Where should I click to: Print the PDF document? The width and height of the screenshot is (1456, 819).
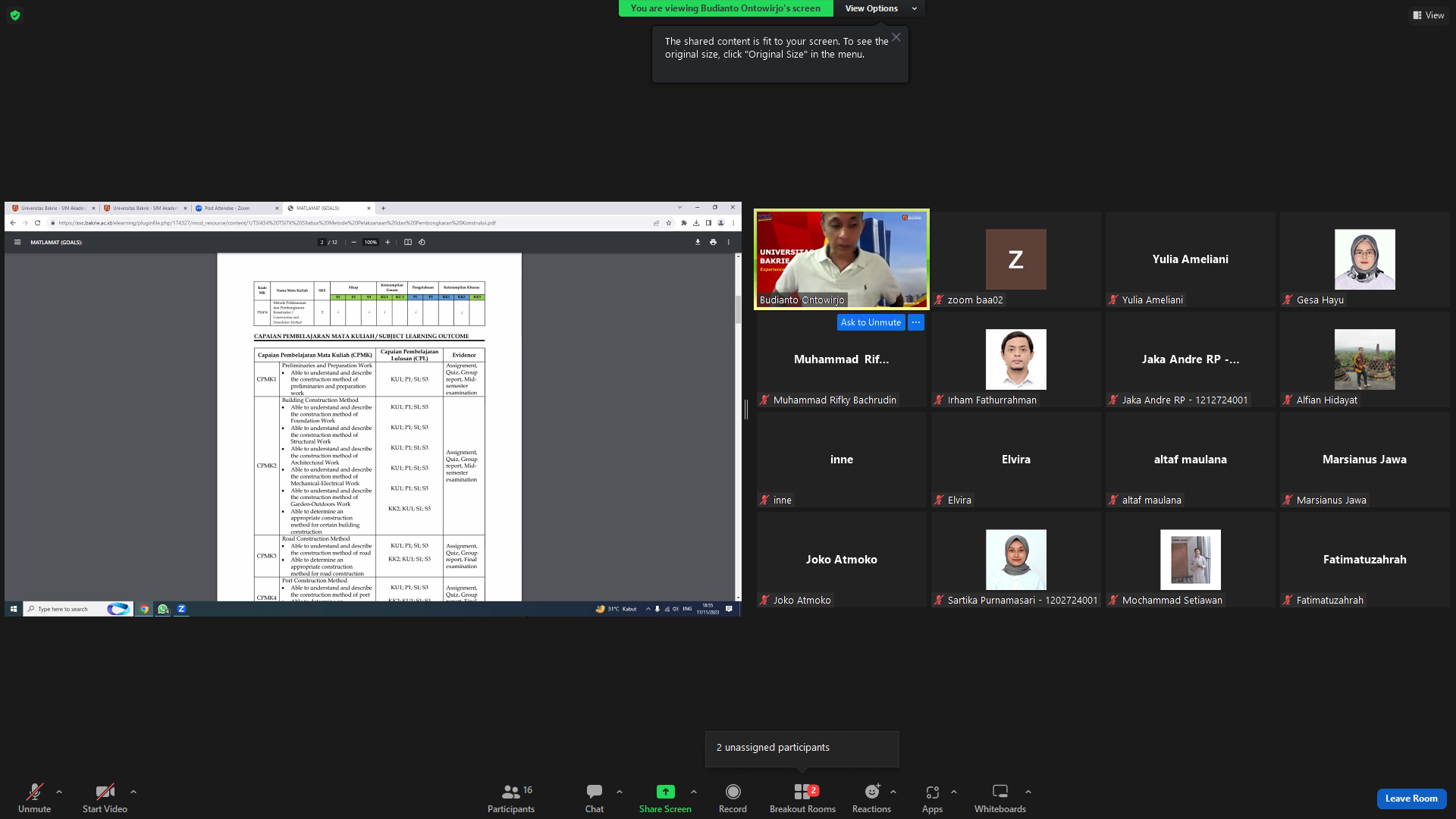(713, 243)
